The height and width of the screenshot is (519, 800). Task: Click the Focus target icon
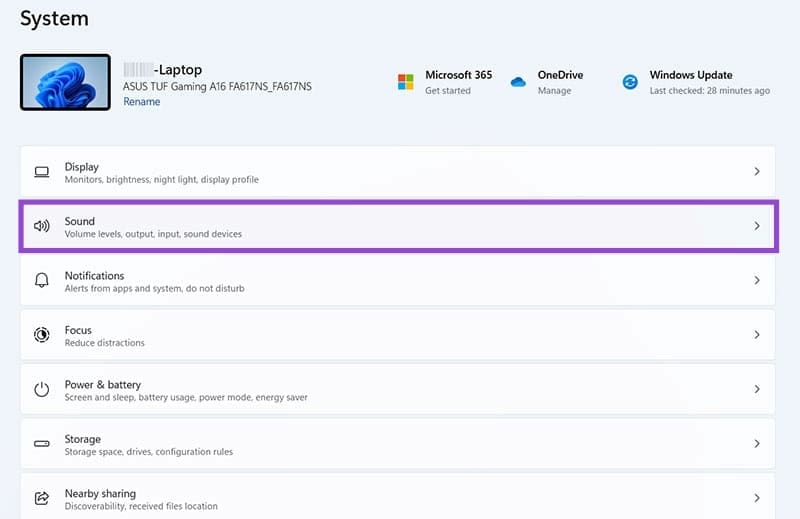[x=42, y=335]
